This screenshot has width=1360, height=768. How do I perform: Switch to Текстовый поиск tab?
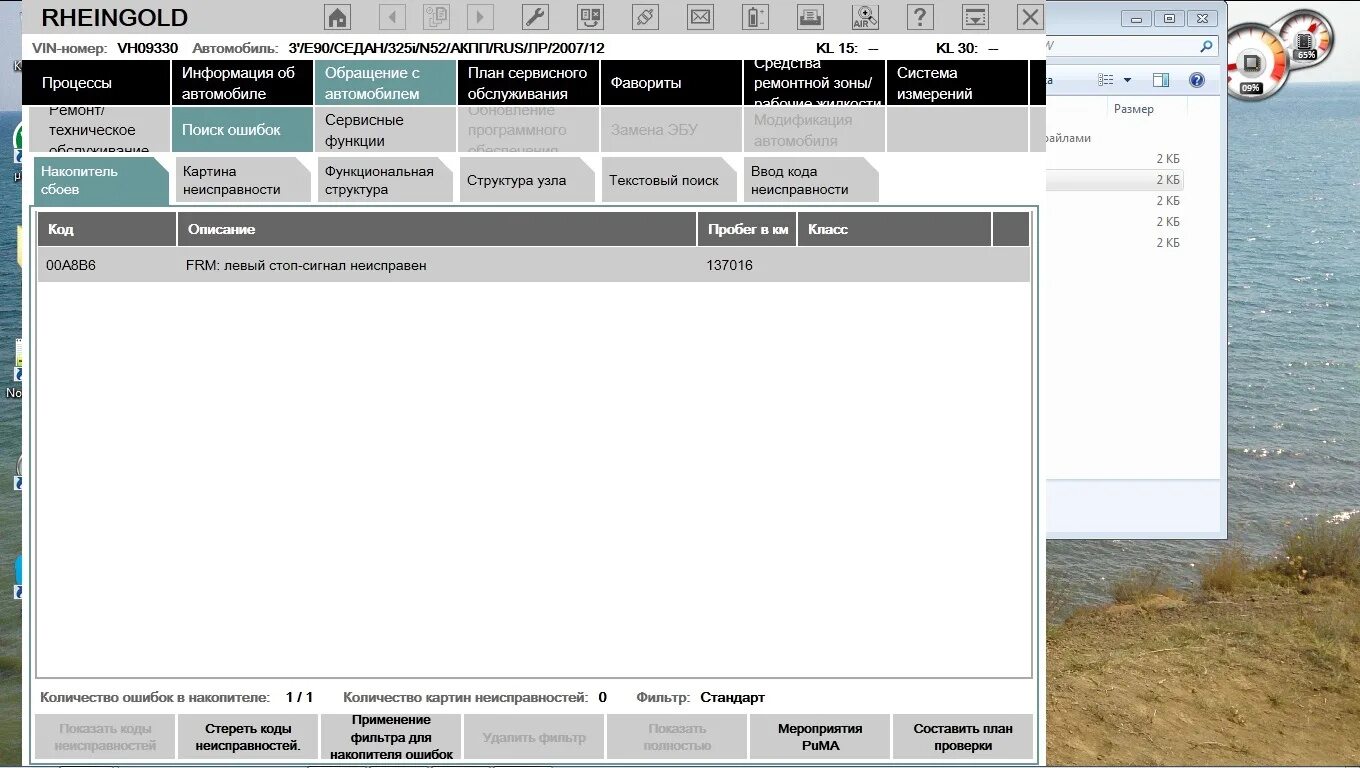click(x=669, y=180)
